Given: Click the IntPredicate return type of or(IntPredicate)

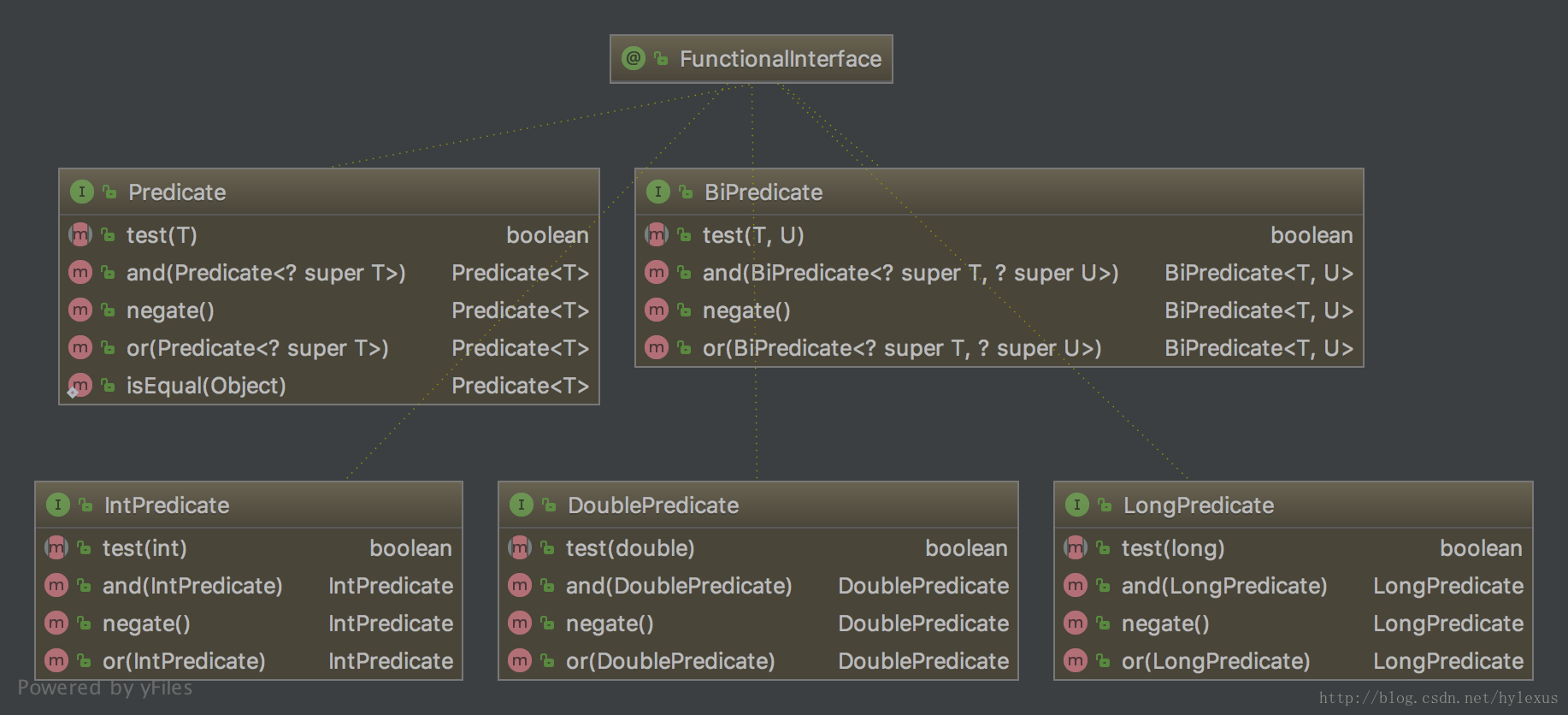Looking at the screenshot, I should pos(391,661).
